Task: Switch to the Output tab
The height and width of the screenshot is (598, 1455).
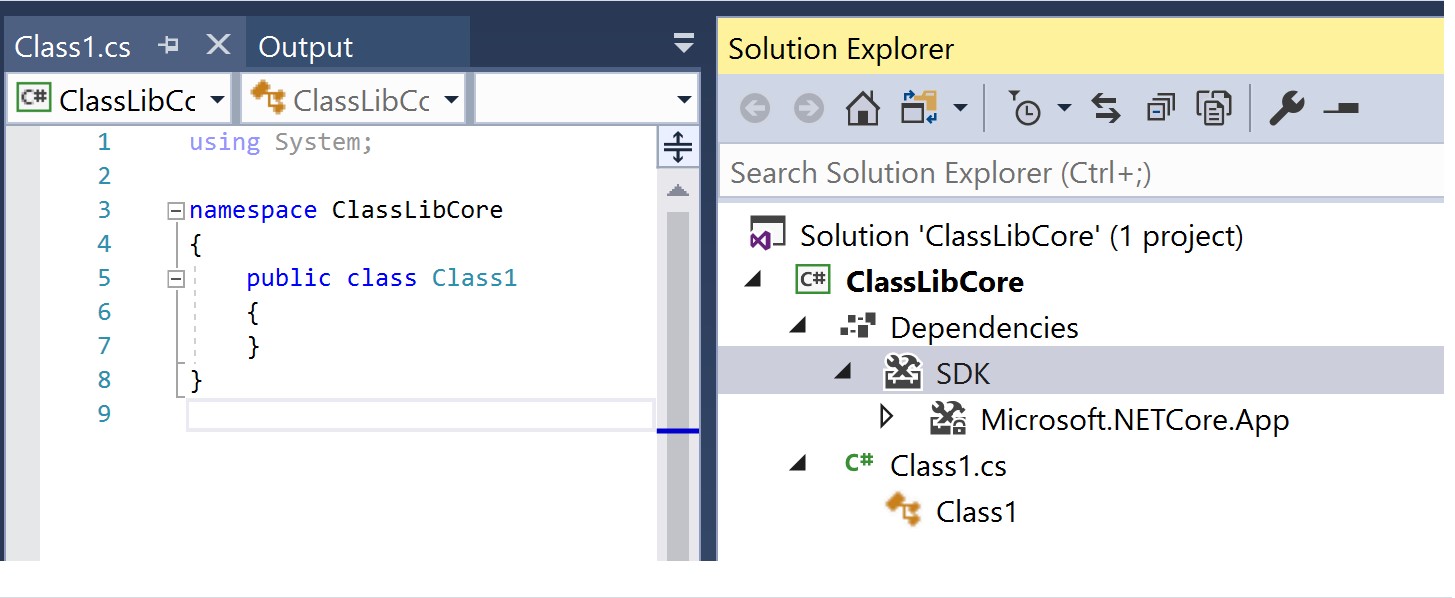Action: pyautogui.click(x=305, y=47)
